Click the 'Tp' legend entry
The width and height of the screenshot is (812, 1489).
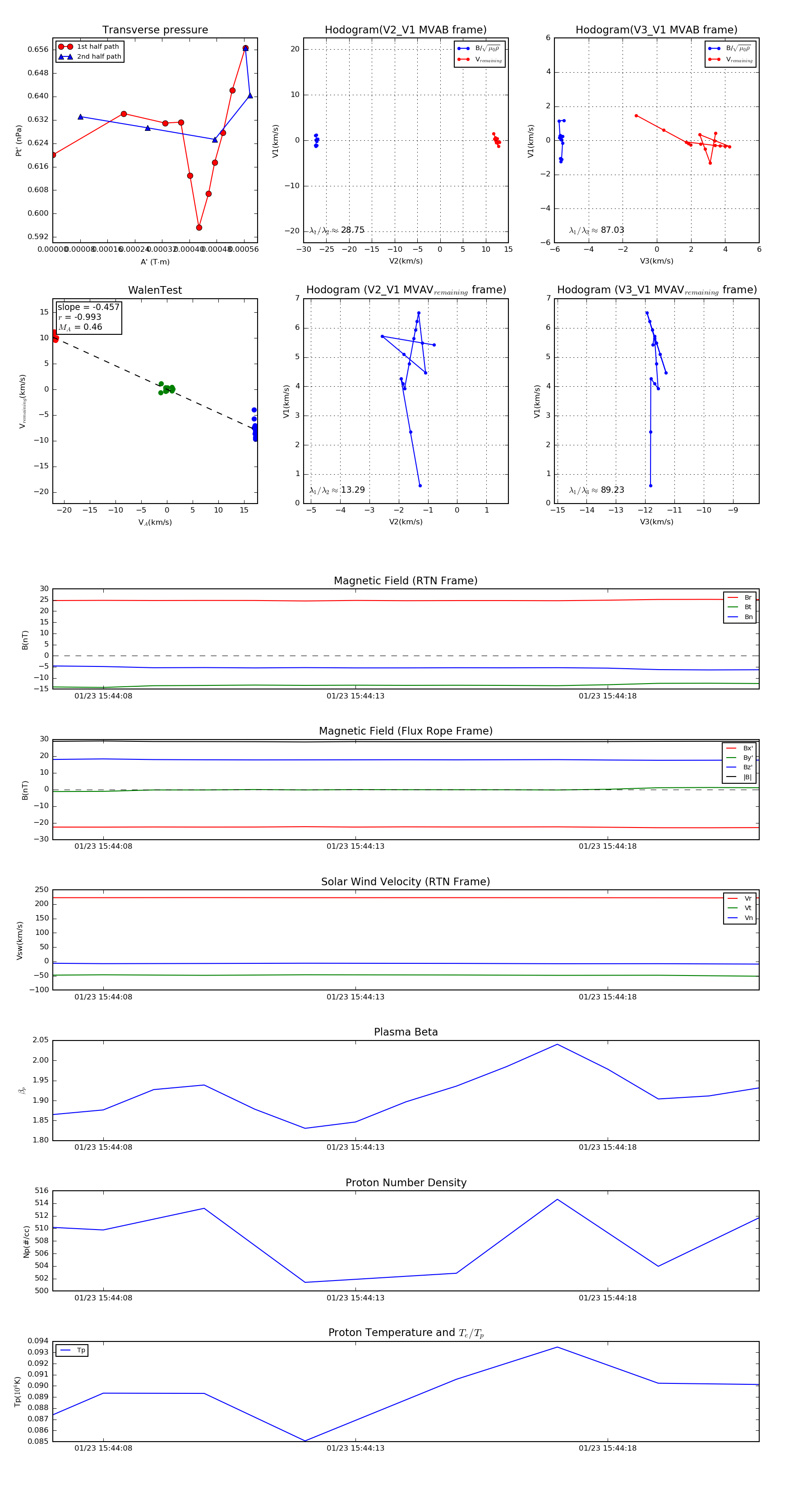pos(72,1350)
